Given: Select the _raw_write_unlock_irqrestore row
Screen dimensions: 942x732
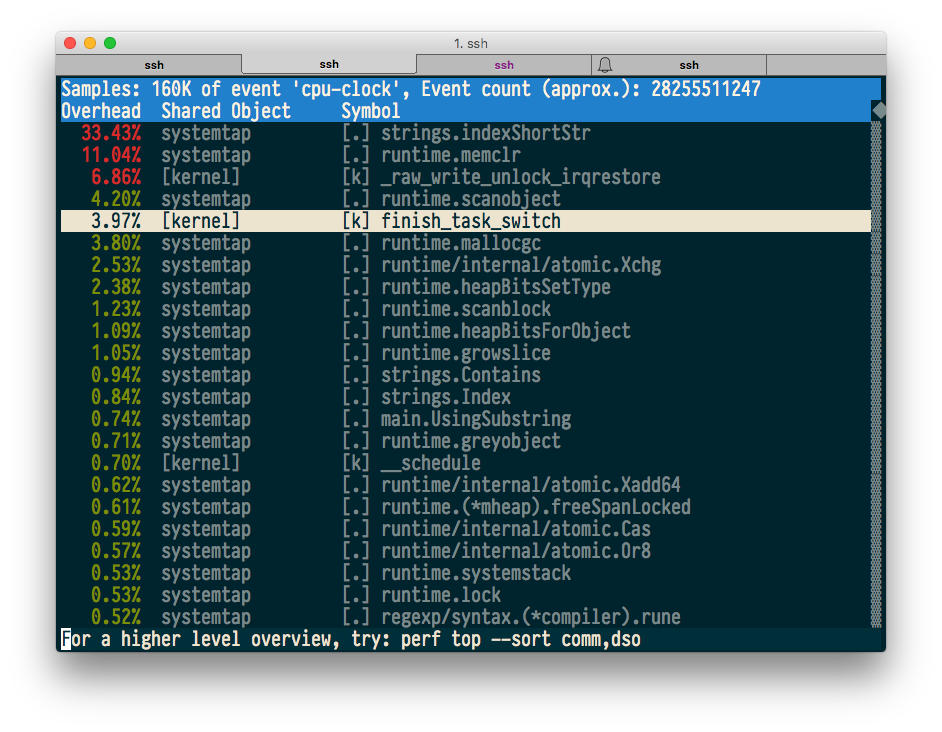Looking at the screenshot, I should click(x=466, y=177).
